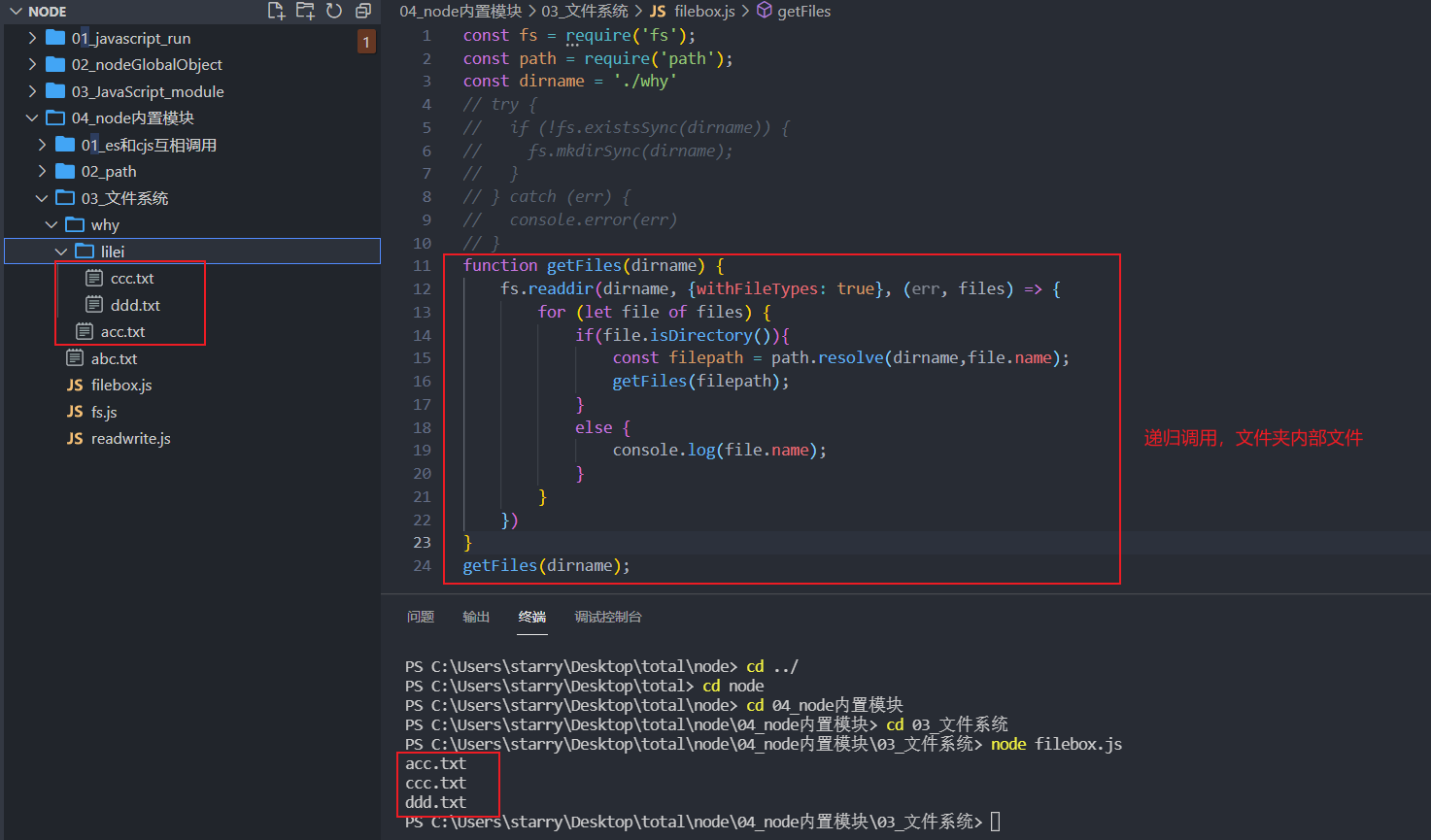Click the JS icon of readwrite.js
The width and height of the screenshot is (1431, 840).
[75, 439]
